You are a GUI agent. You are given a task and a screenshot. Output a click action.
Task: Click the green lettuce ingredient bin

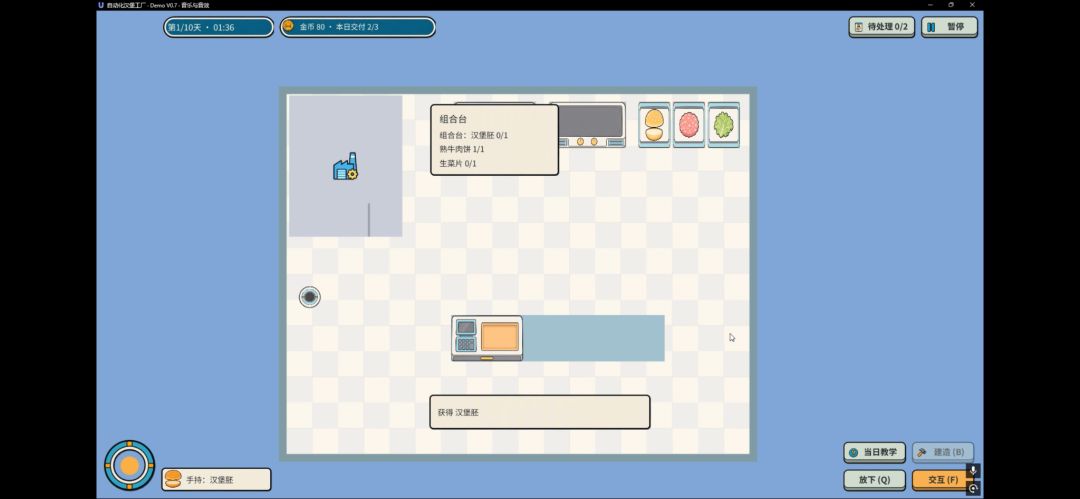point(723,125)
